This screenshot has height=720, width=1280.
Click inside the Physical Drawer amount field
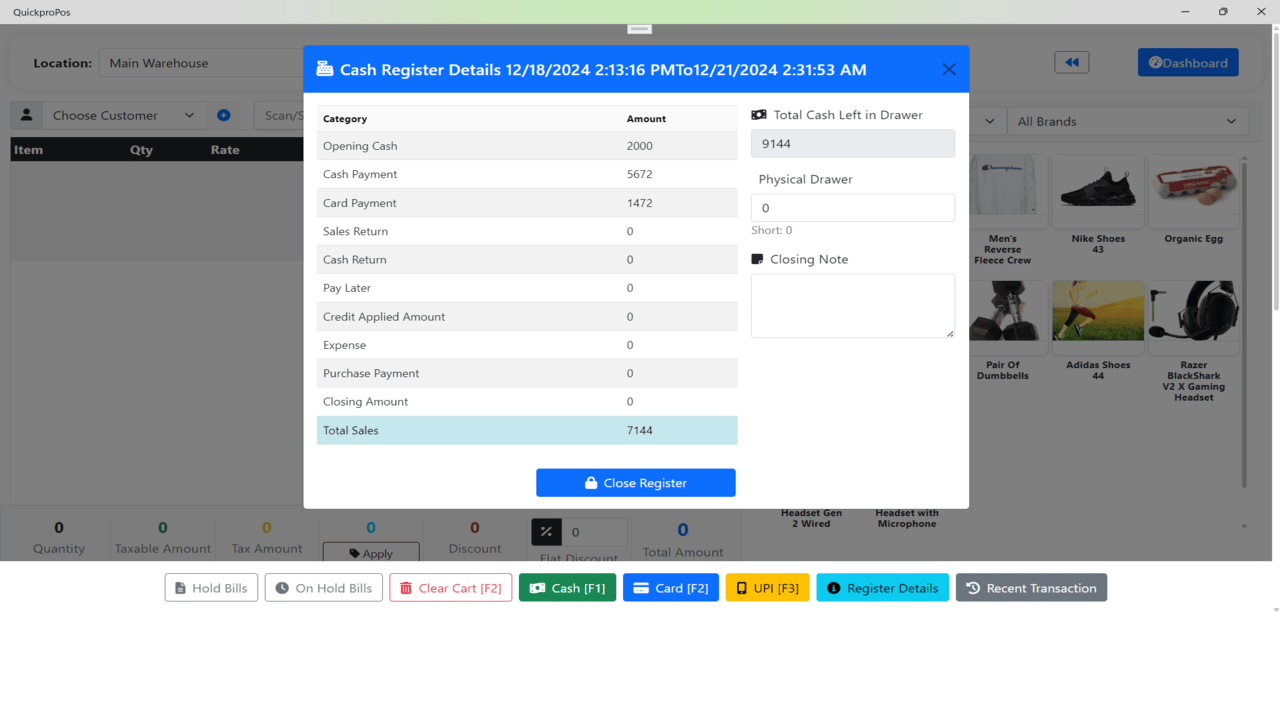pos(852,207)
